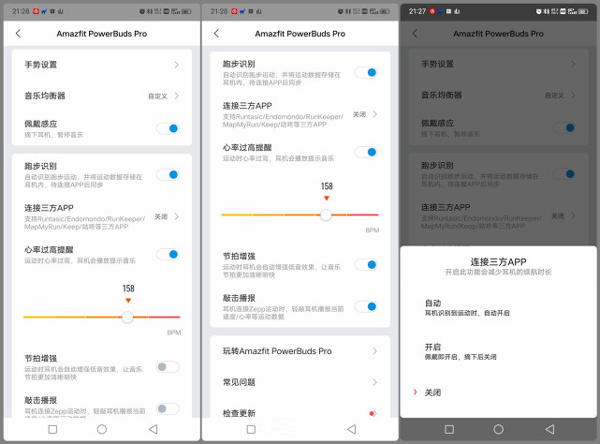Tap back arrow in middle phone screen
Screen dimensions: 600x444
pos(216,33)
